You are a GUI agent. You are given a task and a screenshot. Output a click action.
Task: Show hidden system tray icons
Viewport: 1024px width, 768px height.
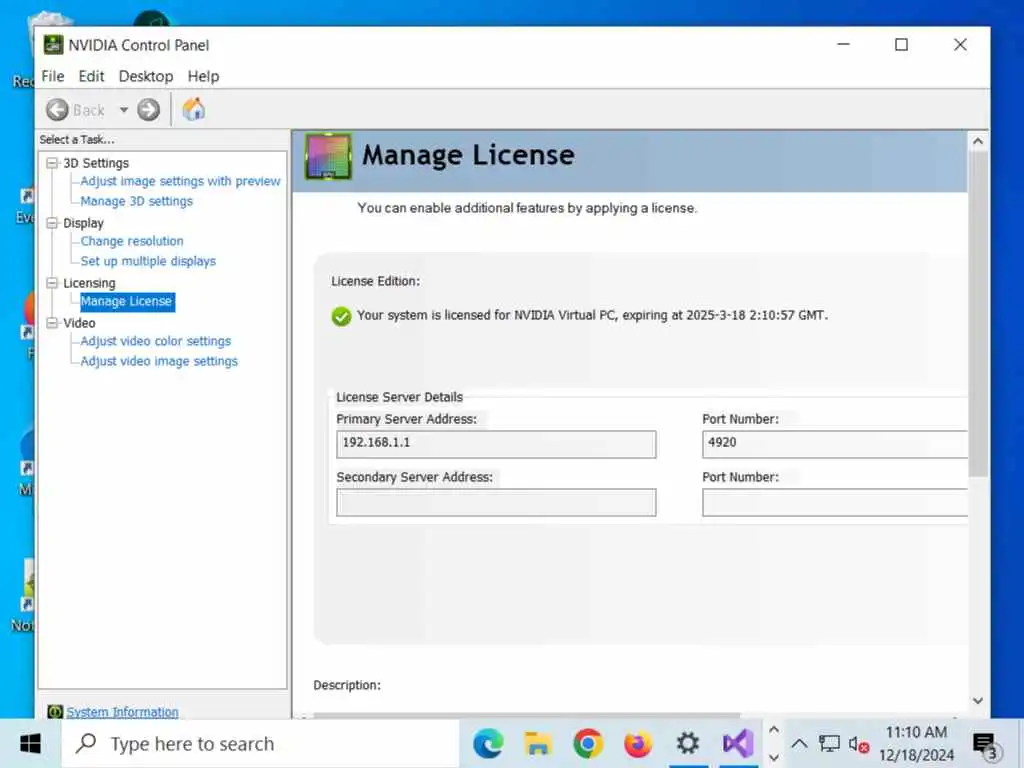799,744
